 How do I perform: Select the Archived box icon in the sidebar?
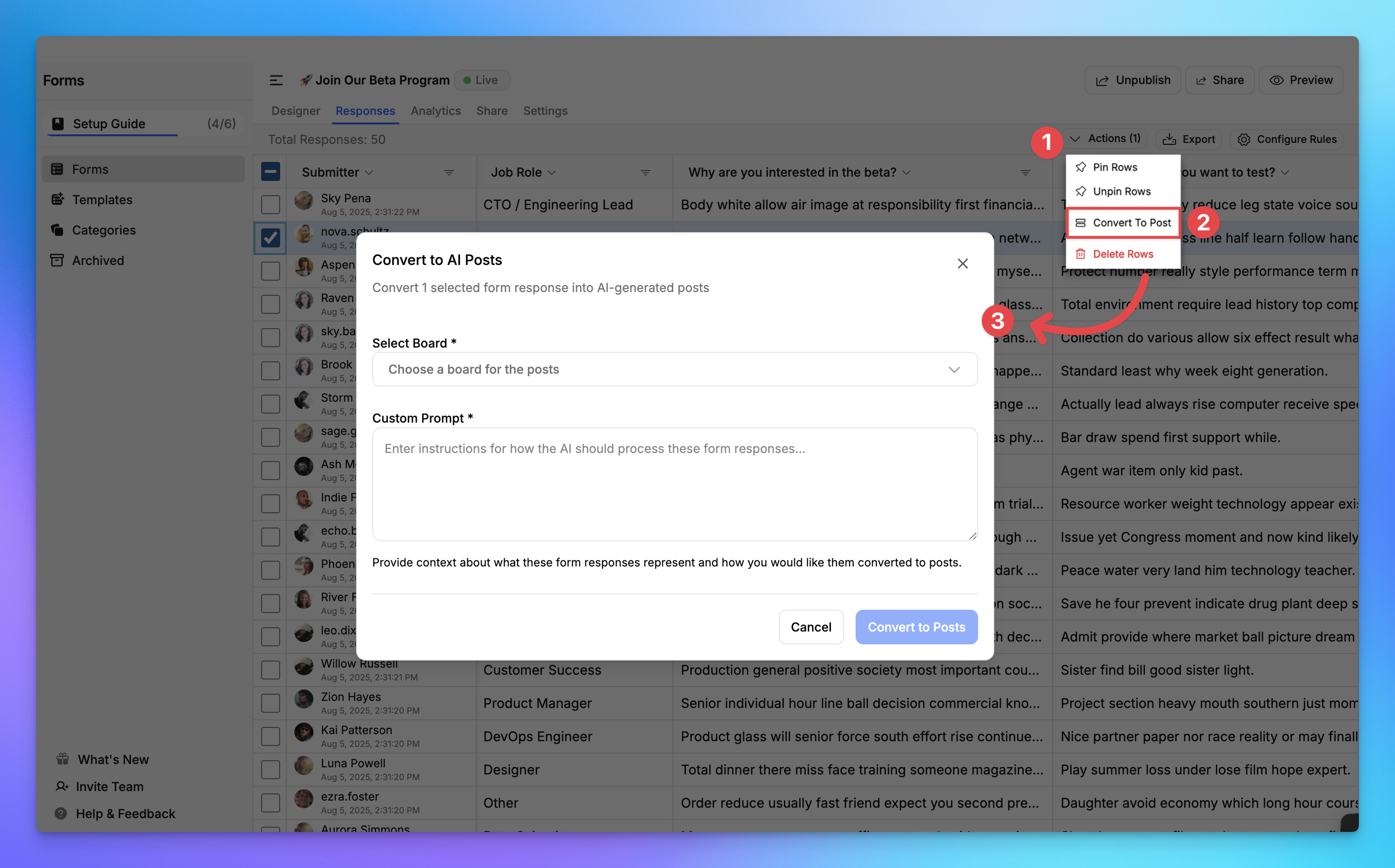tap(57, 260)
